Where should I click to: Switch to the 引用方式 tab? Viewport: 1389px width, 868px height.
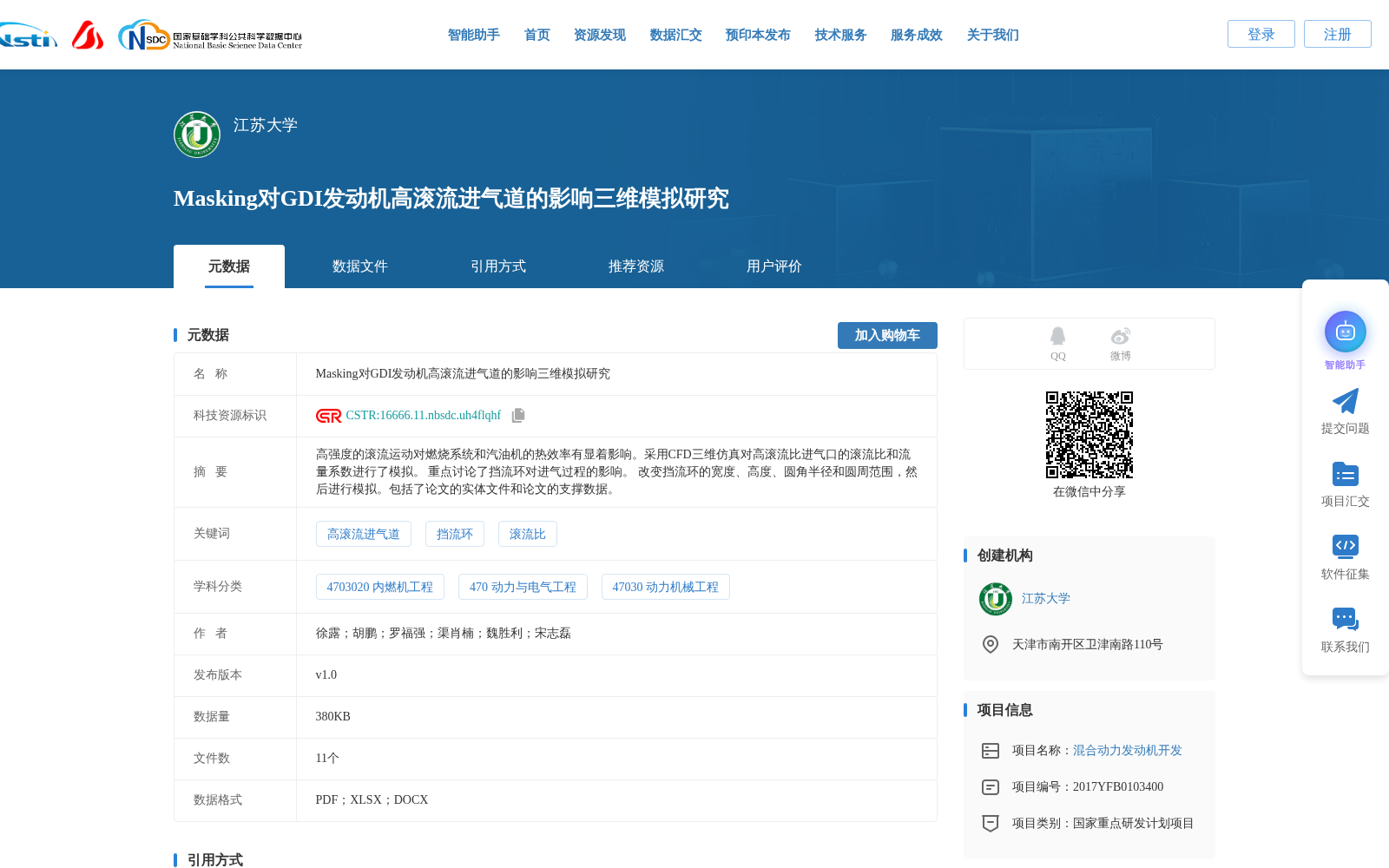pyautogui.click(x=498, y=266)
